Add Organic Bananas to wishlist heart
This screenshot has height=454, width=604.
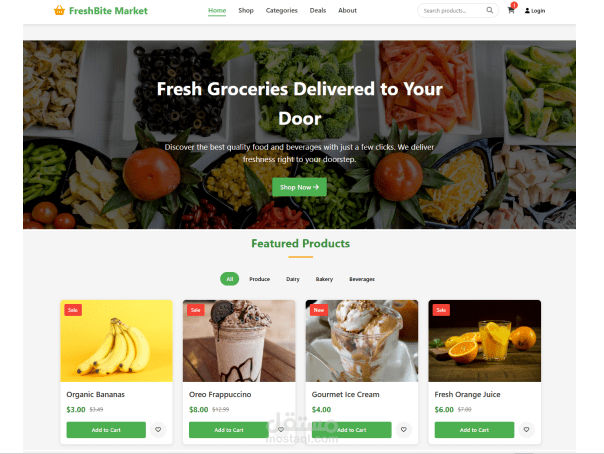tap(158, 429)
